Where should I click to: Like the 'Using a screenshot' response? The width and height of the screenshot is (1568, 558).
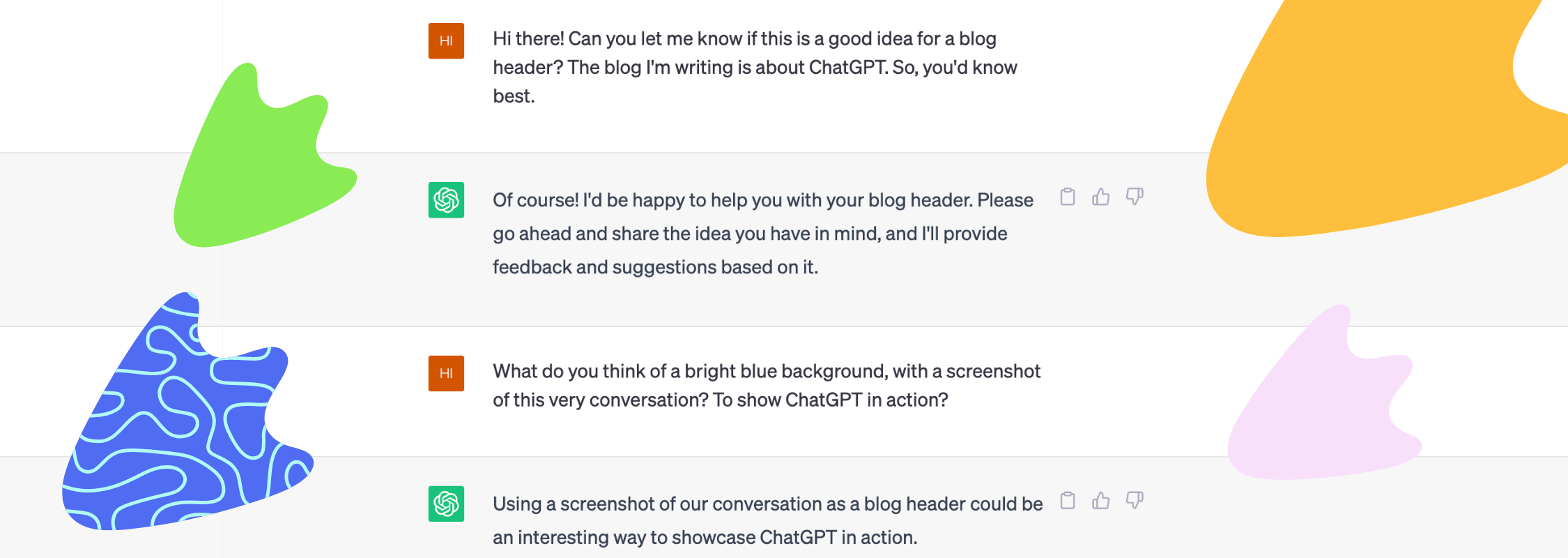[1100, 501]
